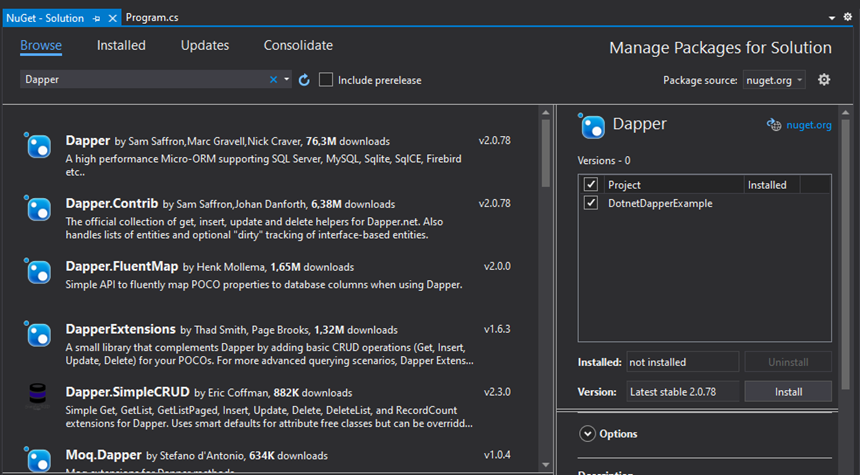Screen dimensions: 860x475
Task: Open the Version Latest stable 2.0.78 dropdown
Action: pyautogui.click(x=682, y=392)
